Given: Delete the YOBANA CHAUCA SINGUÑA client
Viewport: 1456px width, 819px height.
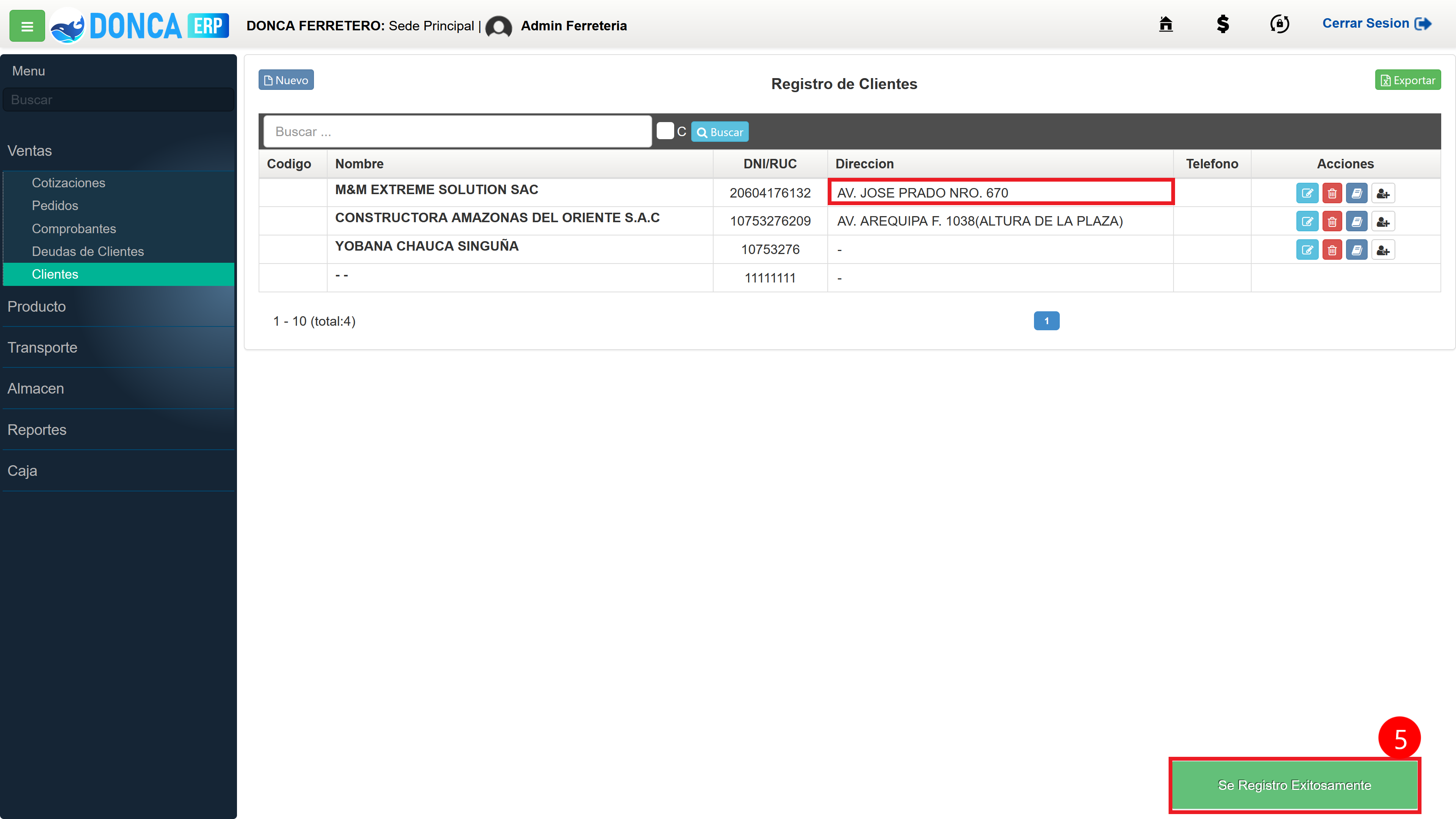Looking at the screenshot, I should click(1332, 250).
